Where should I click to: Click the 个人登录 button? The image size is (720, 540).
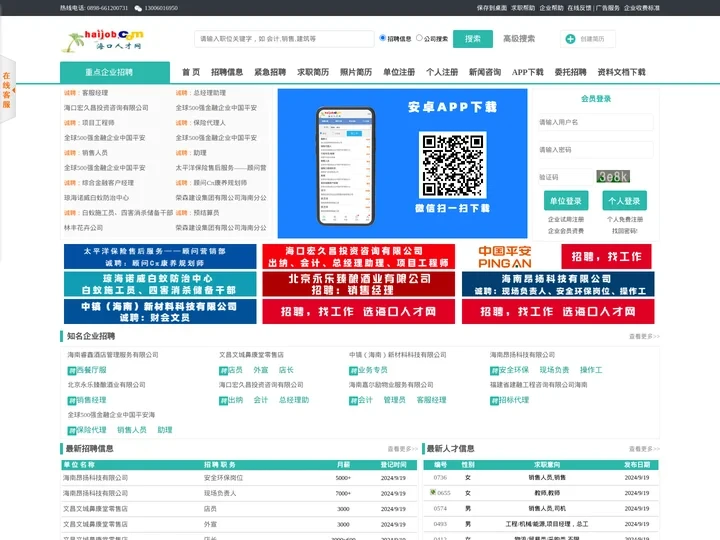[x=624, y=201]
